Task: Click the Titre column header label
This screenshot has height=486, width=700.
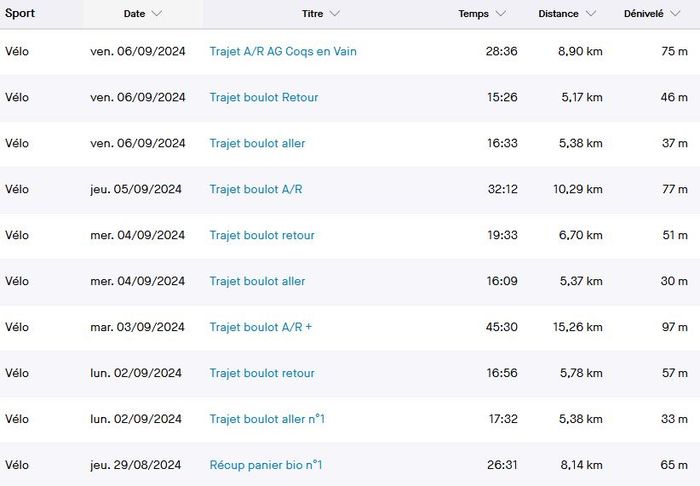Action: (312, 14)
